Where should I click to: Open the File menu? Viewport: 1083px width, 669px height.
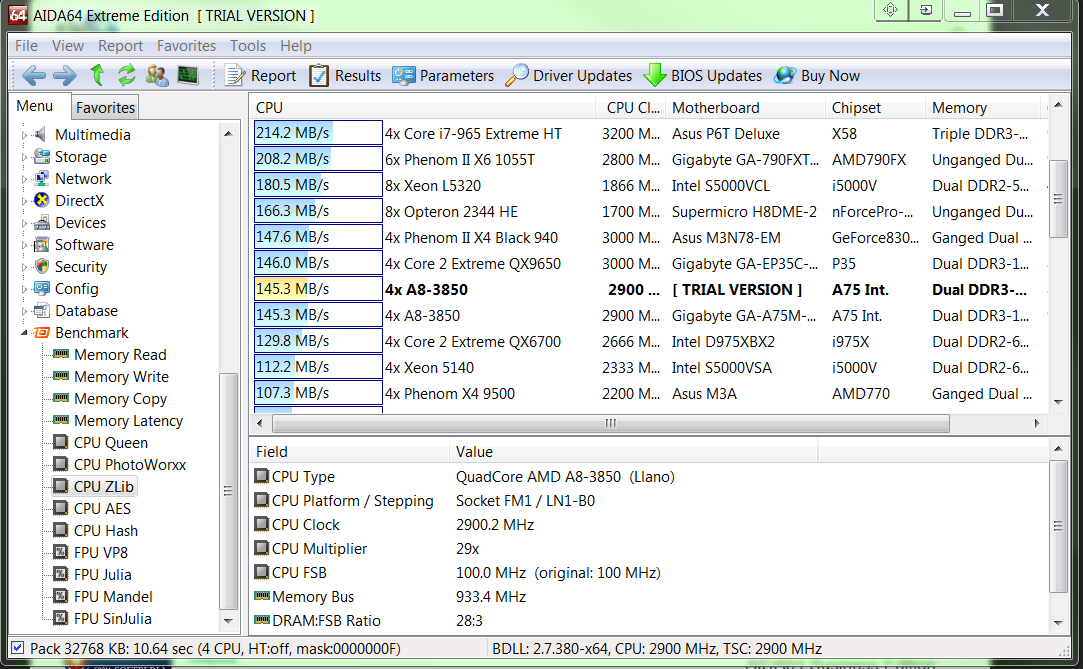pos(26,46)
